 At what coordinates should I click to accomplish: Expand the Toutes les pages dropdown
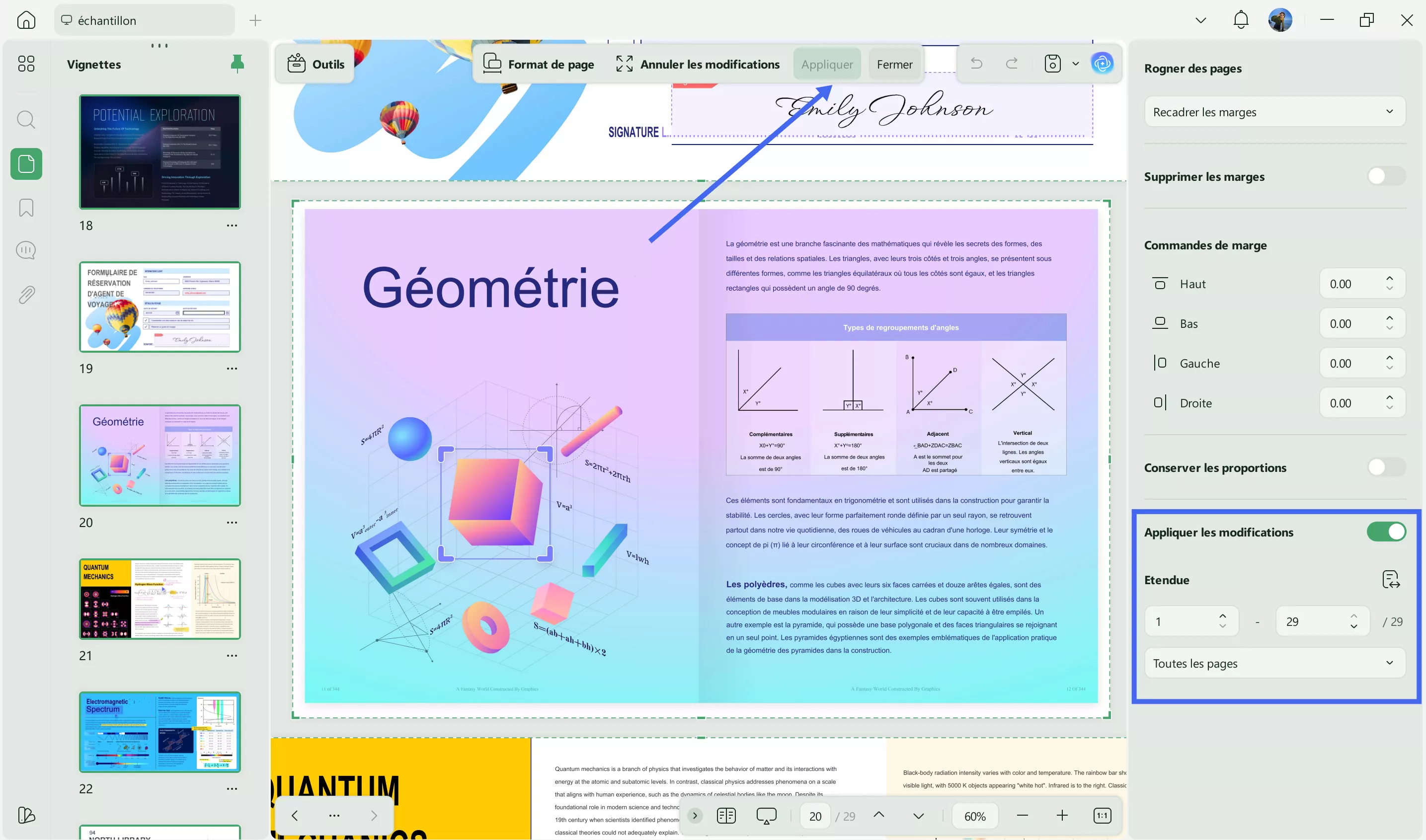point(1274,663)
